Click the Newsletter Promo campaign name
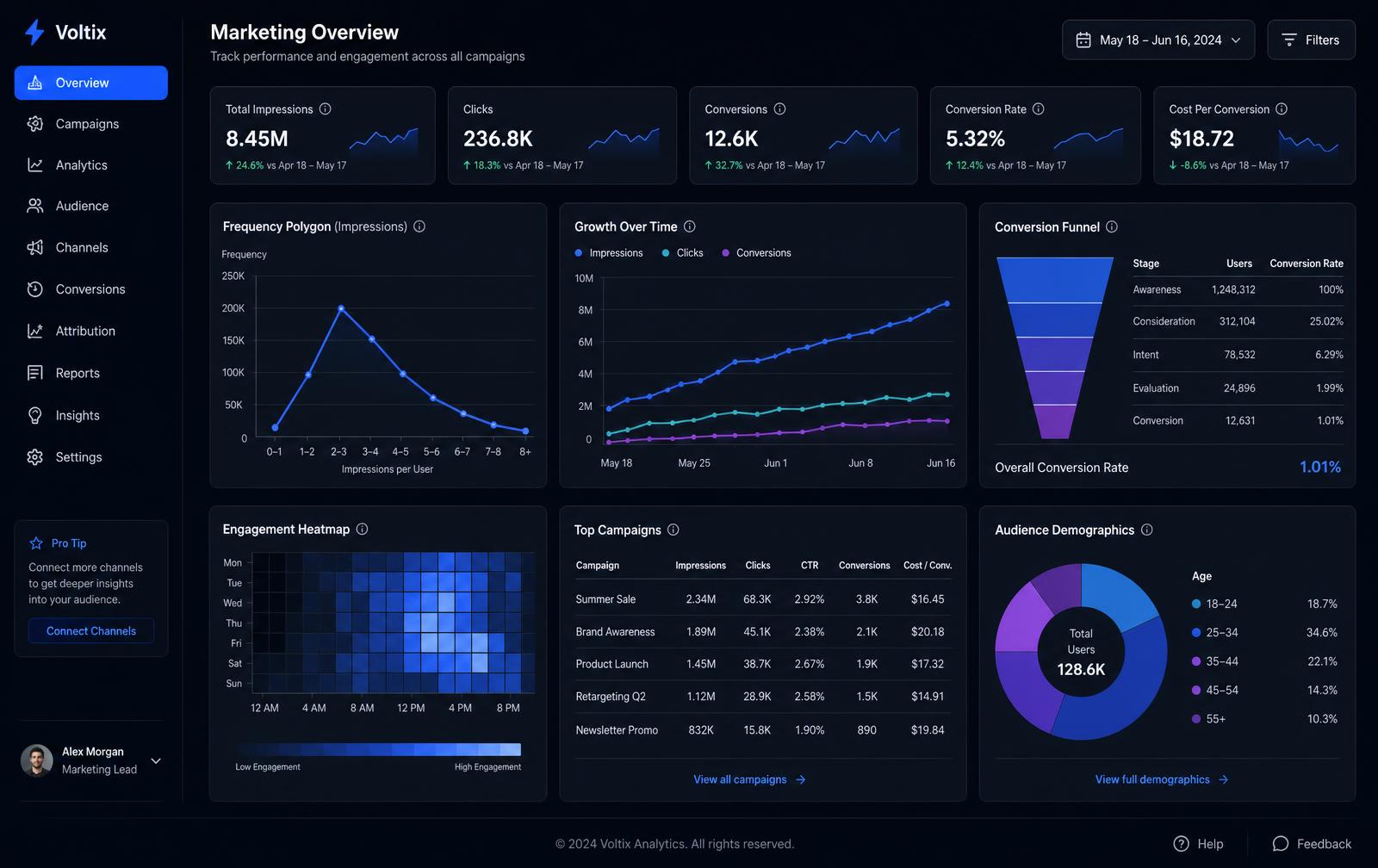The width and height of the screenshot is (1378, 868). coord(617,729)
